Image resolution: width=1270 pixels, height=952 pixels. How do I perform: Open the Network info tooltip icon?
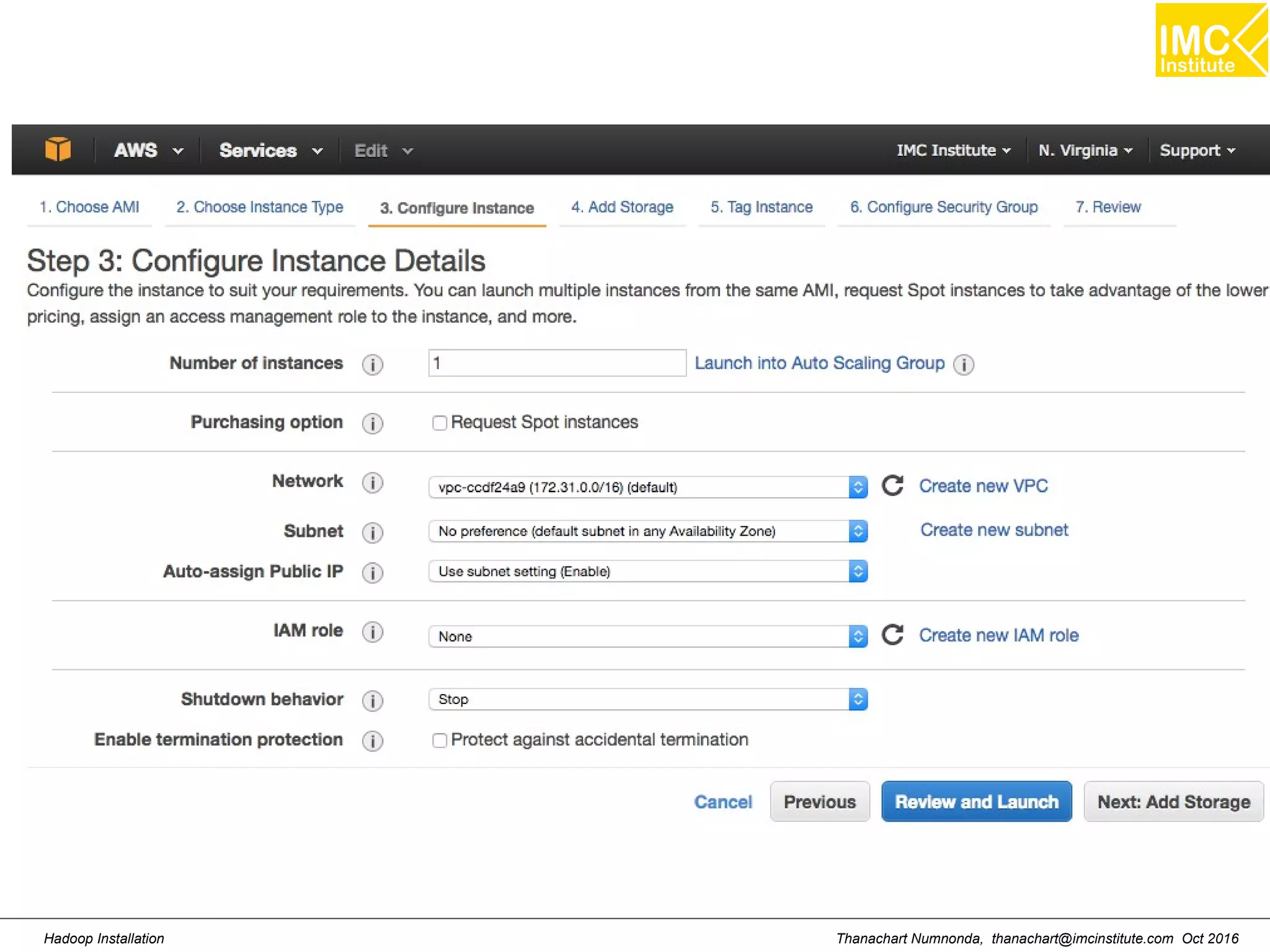click(x=372, y=482)
